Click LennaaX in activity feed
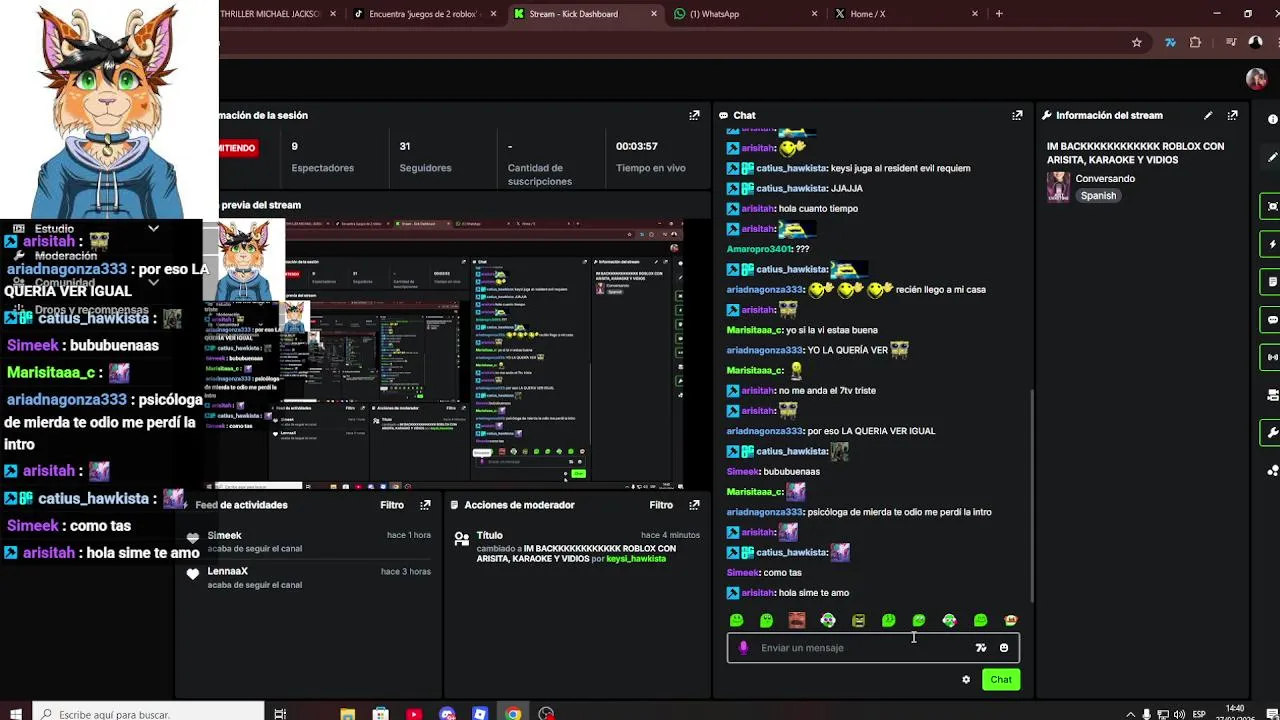 228,572
